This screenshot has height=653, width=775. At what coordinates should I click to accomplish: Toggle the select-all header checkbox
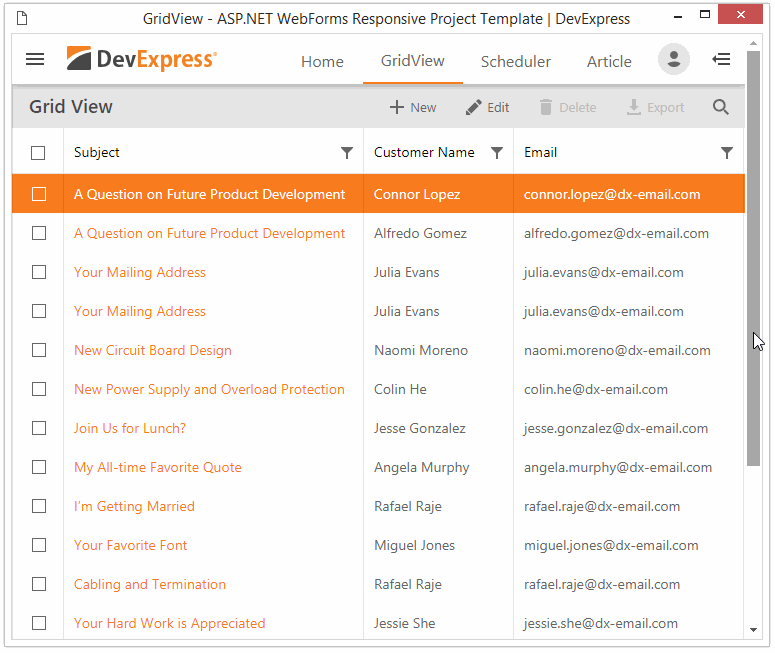[x=38, y=153]
